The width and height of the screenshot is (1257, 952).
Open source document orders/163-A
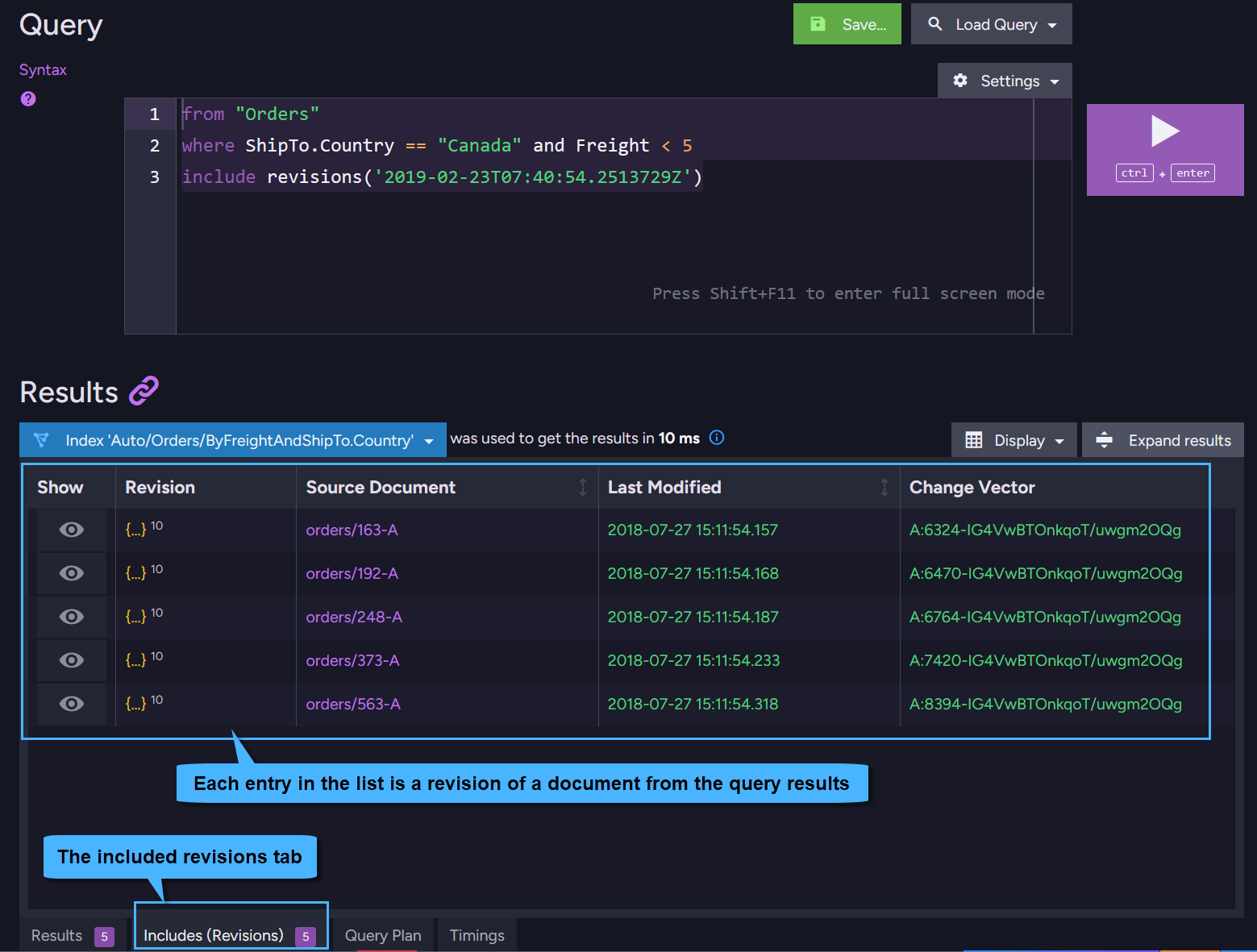point(352,530)
